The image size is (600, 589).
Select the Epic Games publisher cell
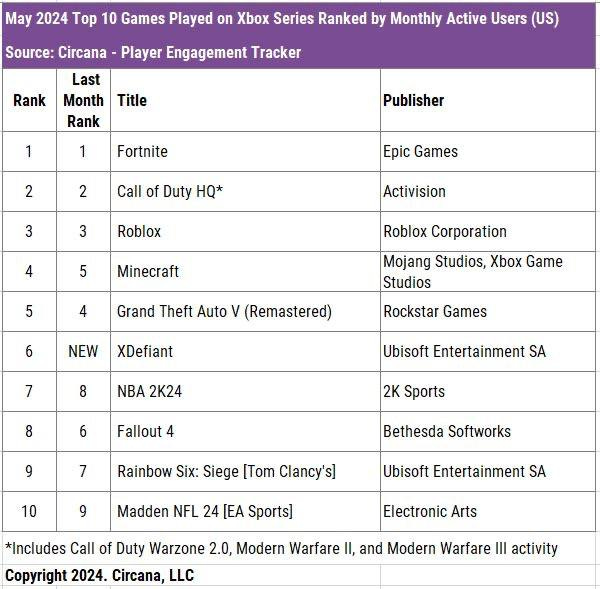(x=420, y=152)
